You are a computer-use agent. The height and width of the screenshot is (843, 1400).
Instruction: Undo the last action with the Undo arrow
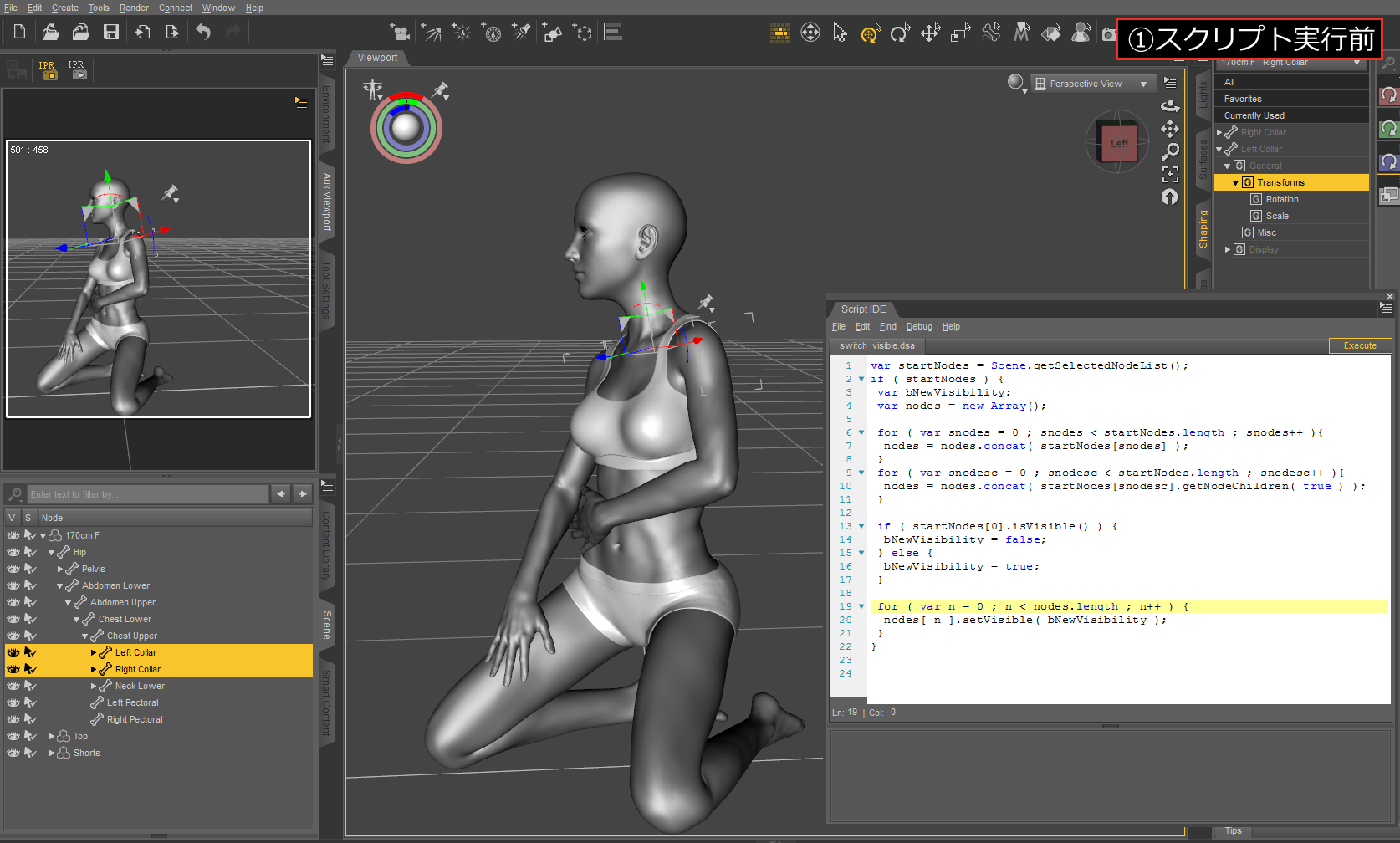(x=203, y=33)
